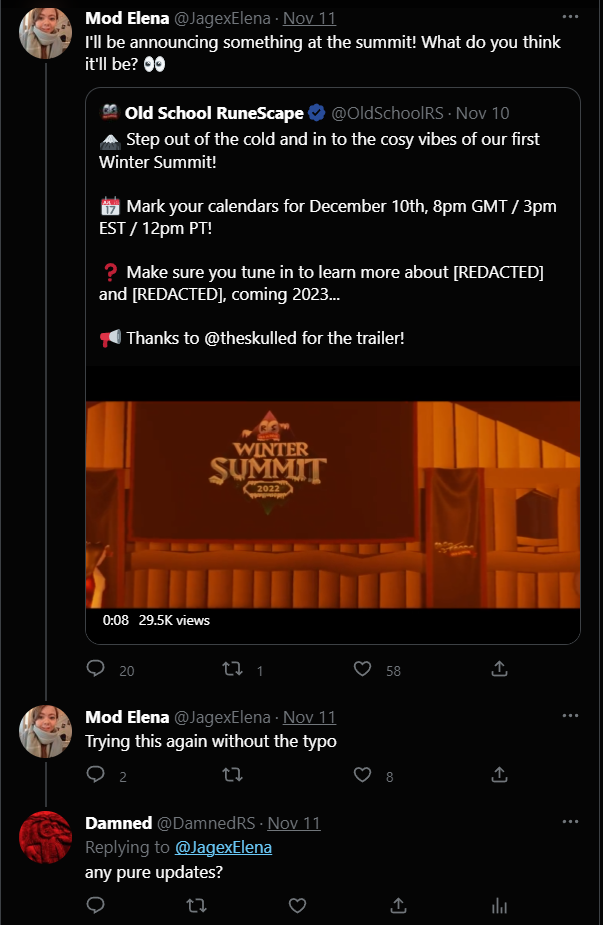Retweet the 'Trying this again' tweet
The width and height of the screenshot is (603, 925).
(x=231, y=775)
